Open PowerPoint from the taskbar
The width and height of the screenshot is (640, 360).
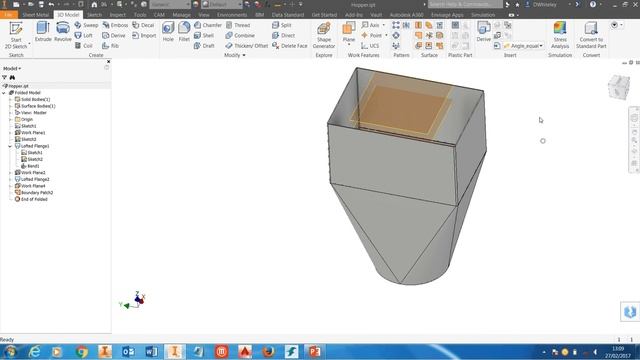pos(314,351)
